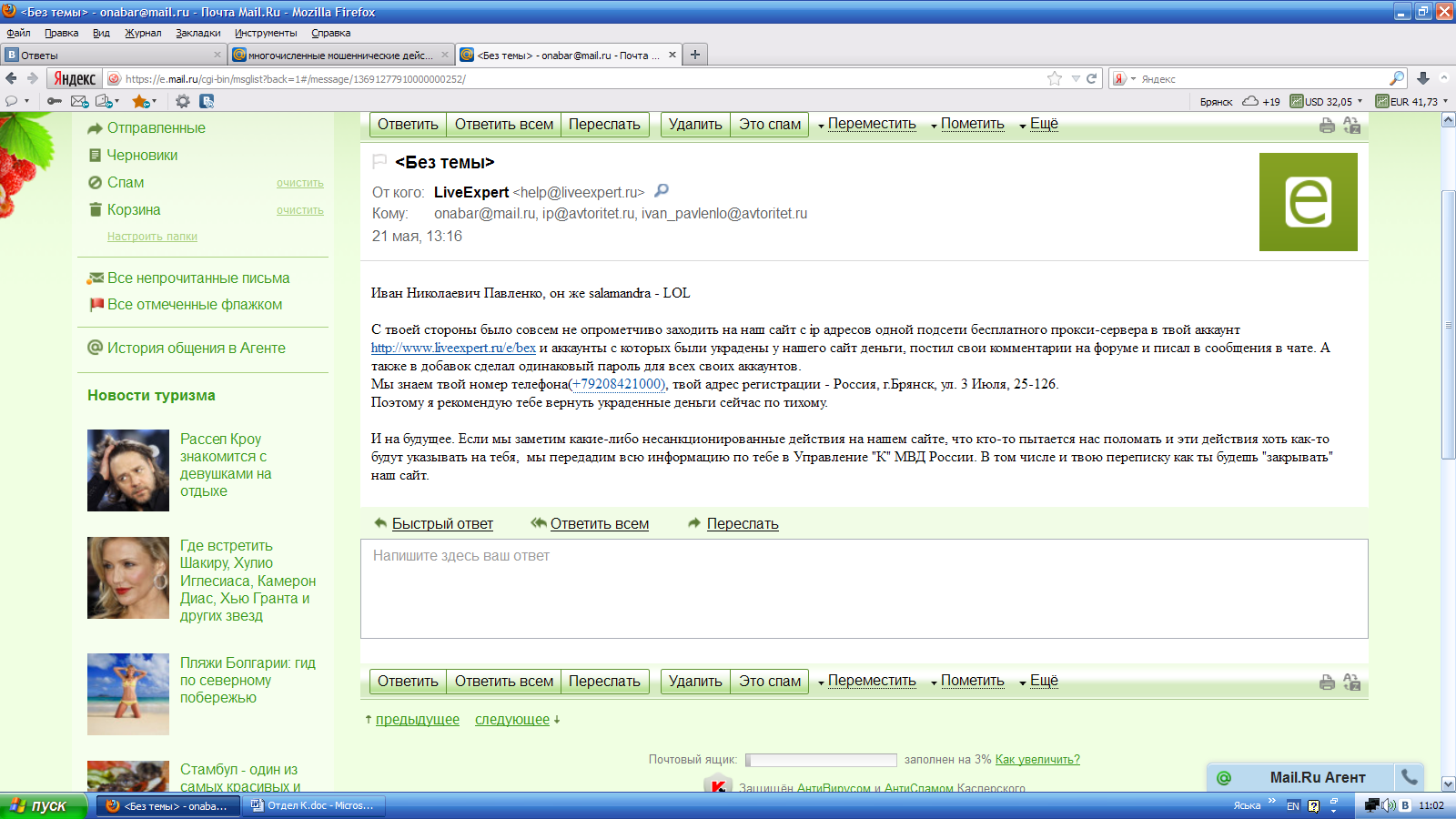Open the gear settings icon in toolbar
Screen dimensions: 1456x819
click(x=183, y=101)
